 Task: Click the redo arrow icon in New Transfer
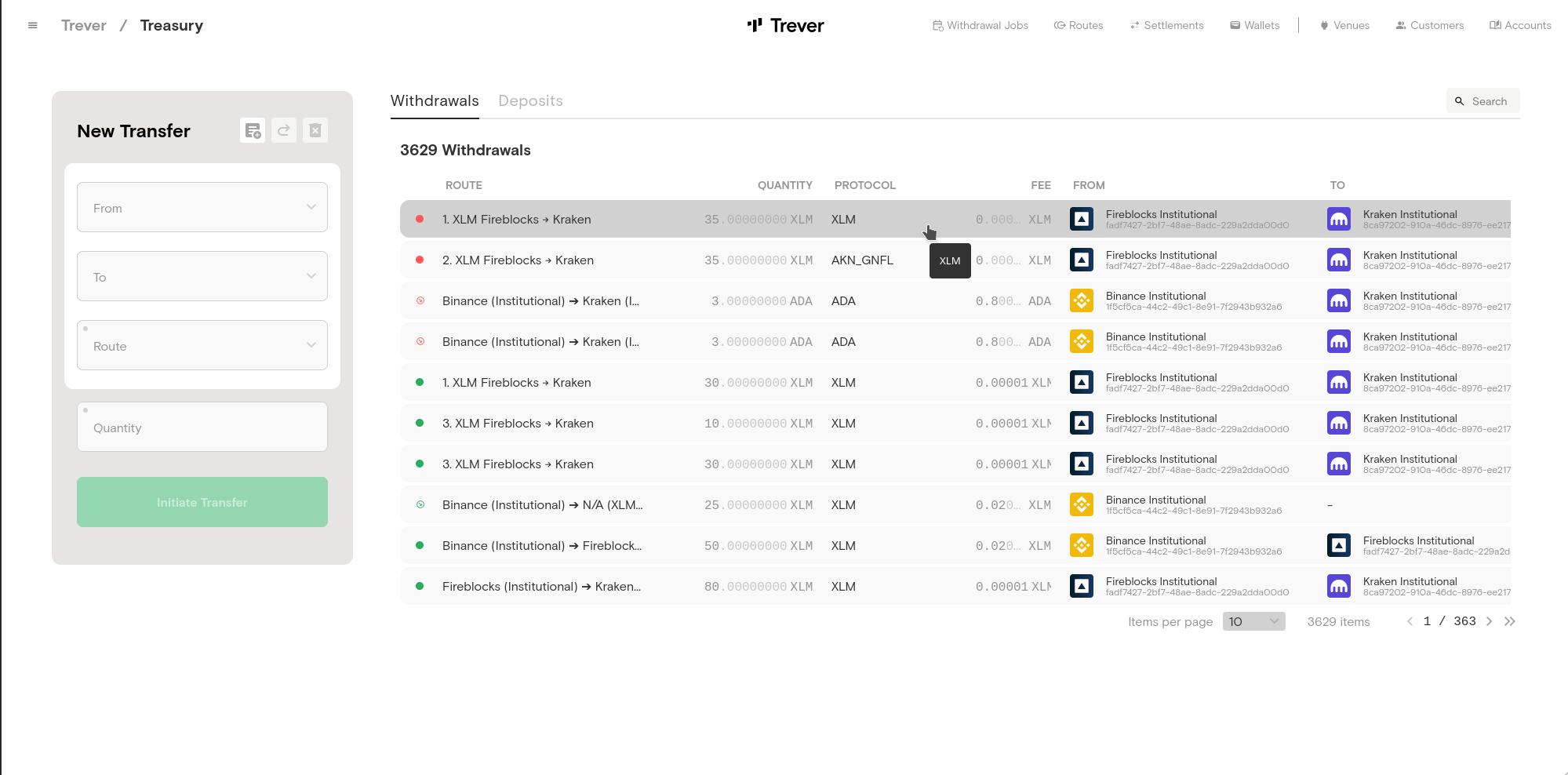tap(284, 130)
